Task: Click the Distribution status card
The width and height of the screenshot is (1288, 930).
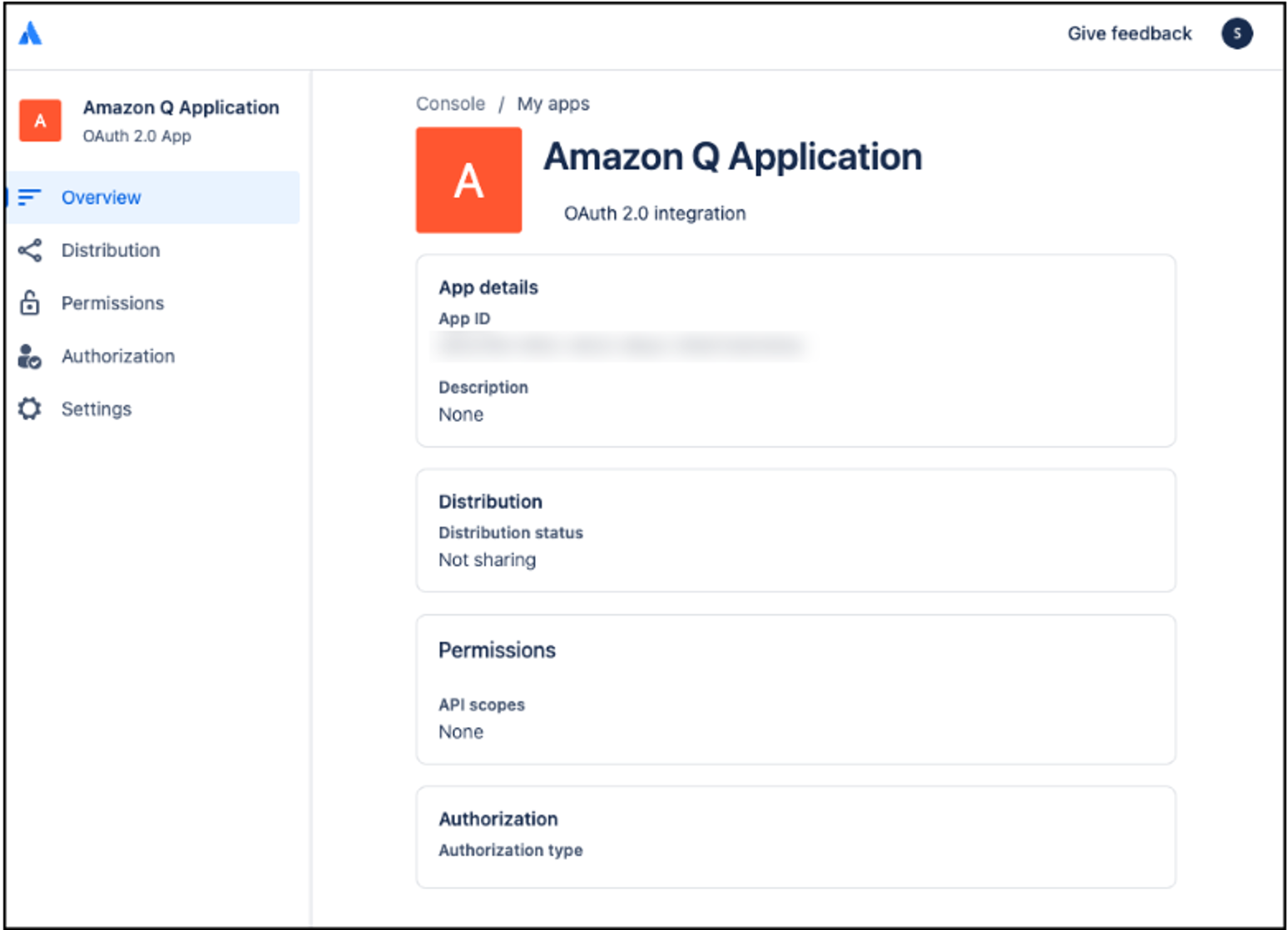Action: pyautogui.click(x=795, y=531)
